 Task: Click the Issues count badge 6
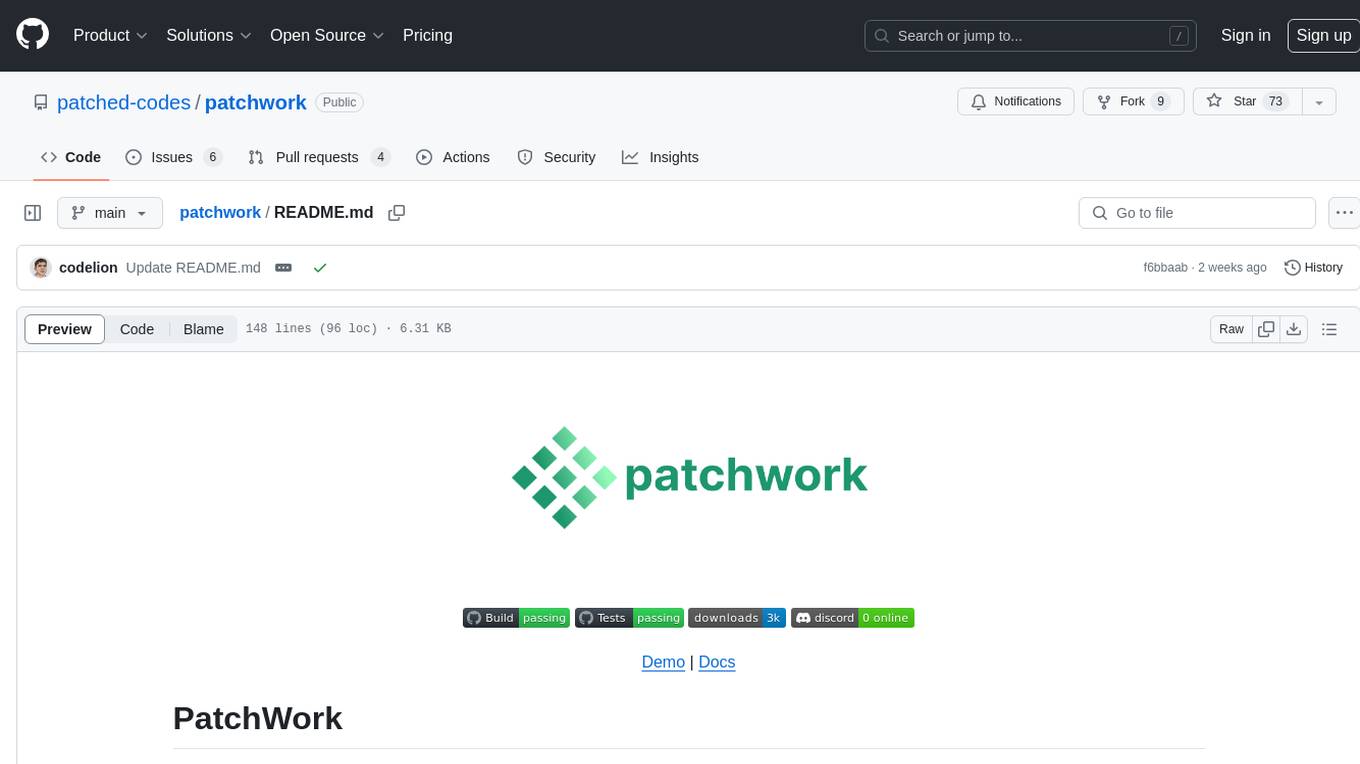coord(212,157)
